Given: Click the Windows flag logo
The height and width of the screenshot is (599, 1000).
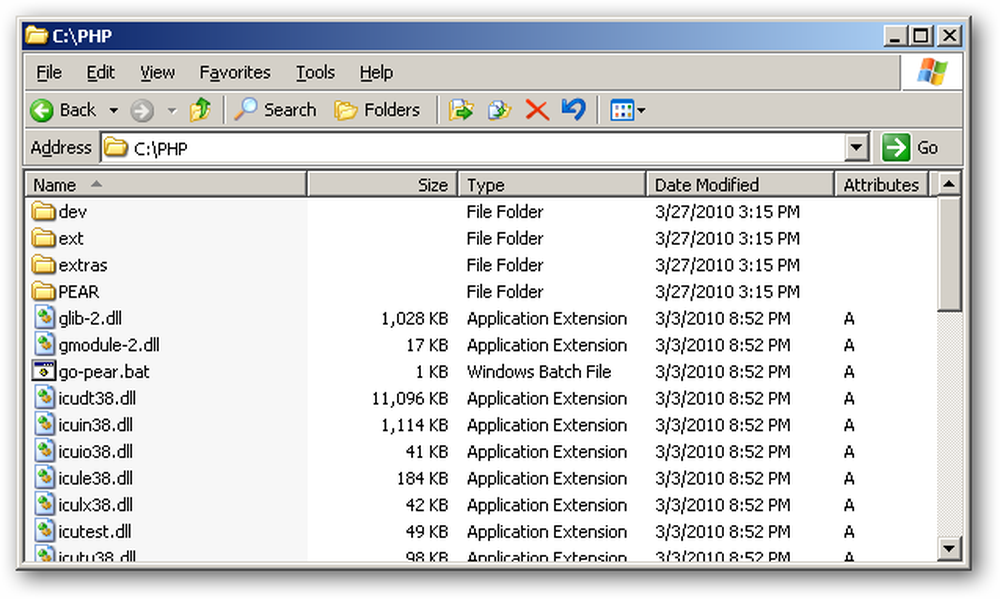Looking at the screenshot, I should [932, 71].
